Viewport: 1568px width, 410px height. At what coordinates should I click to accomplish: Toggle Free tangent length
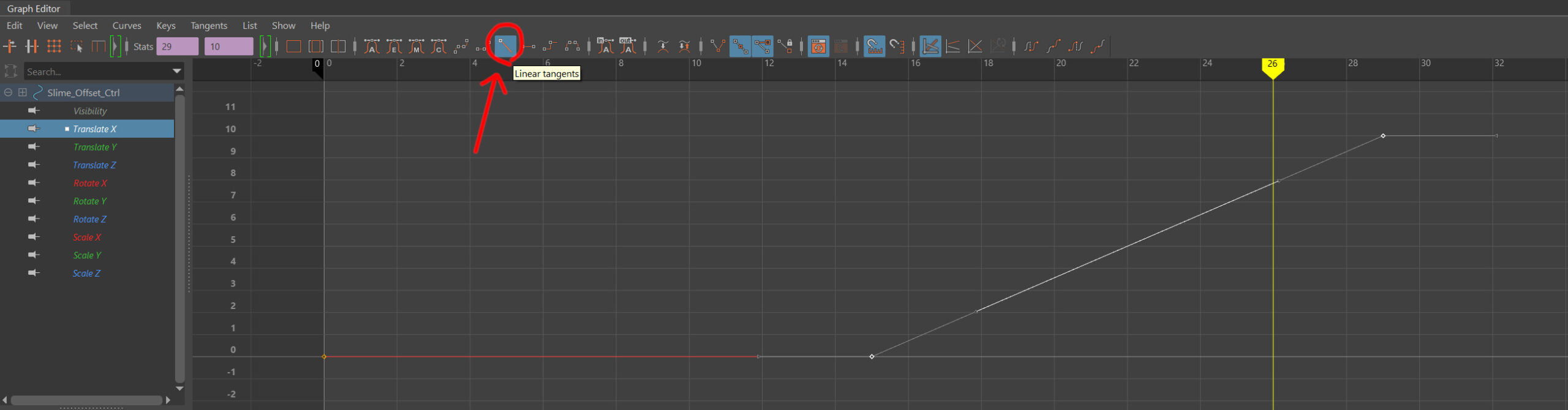point(763,46)
